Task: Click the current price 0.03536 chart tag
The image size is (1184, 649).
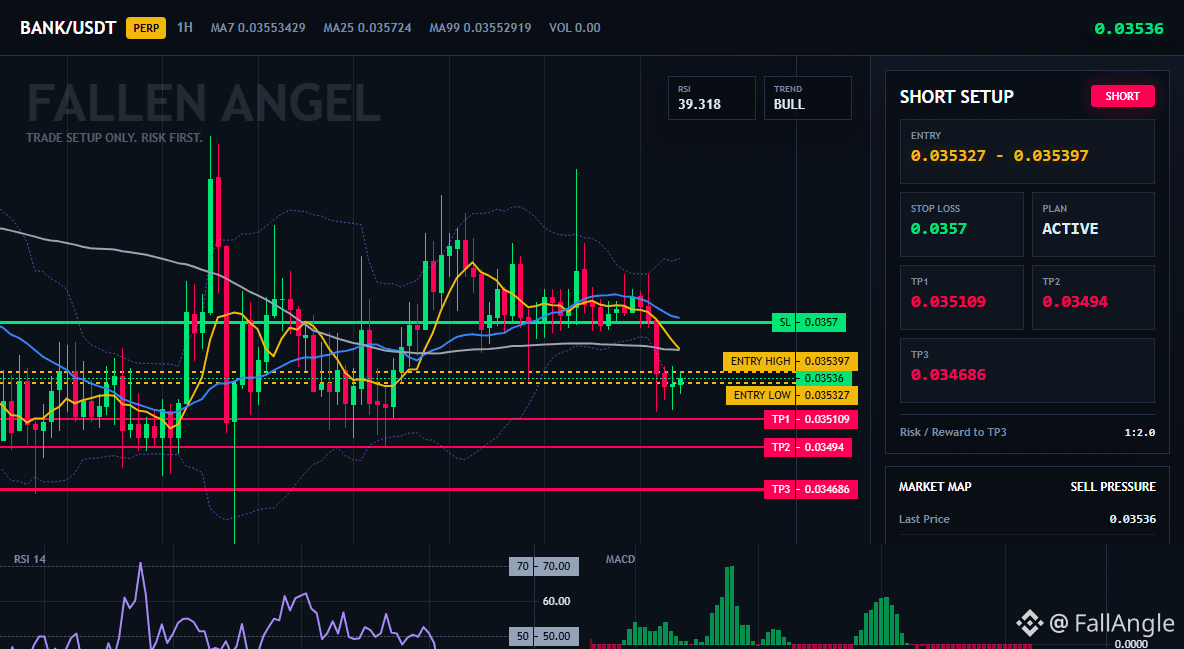Action: [824, 379]
